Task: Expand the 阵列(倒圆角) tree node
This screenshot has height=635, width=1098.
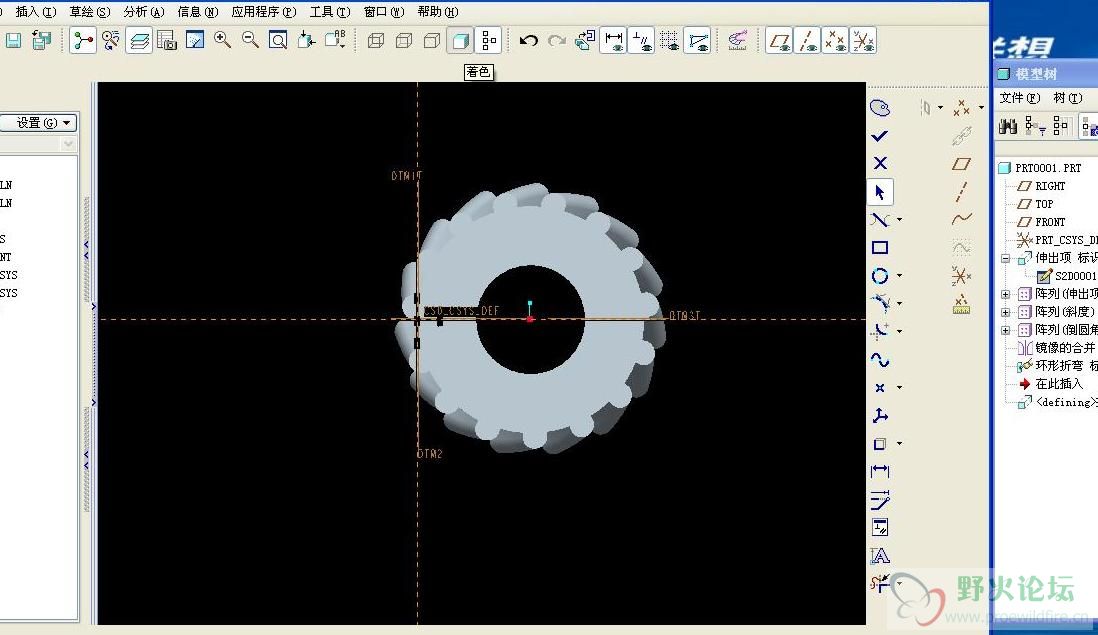Action: pos(1006,330)
